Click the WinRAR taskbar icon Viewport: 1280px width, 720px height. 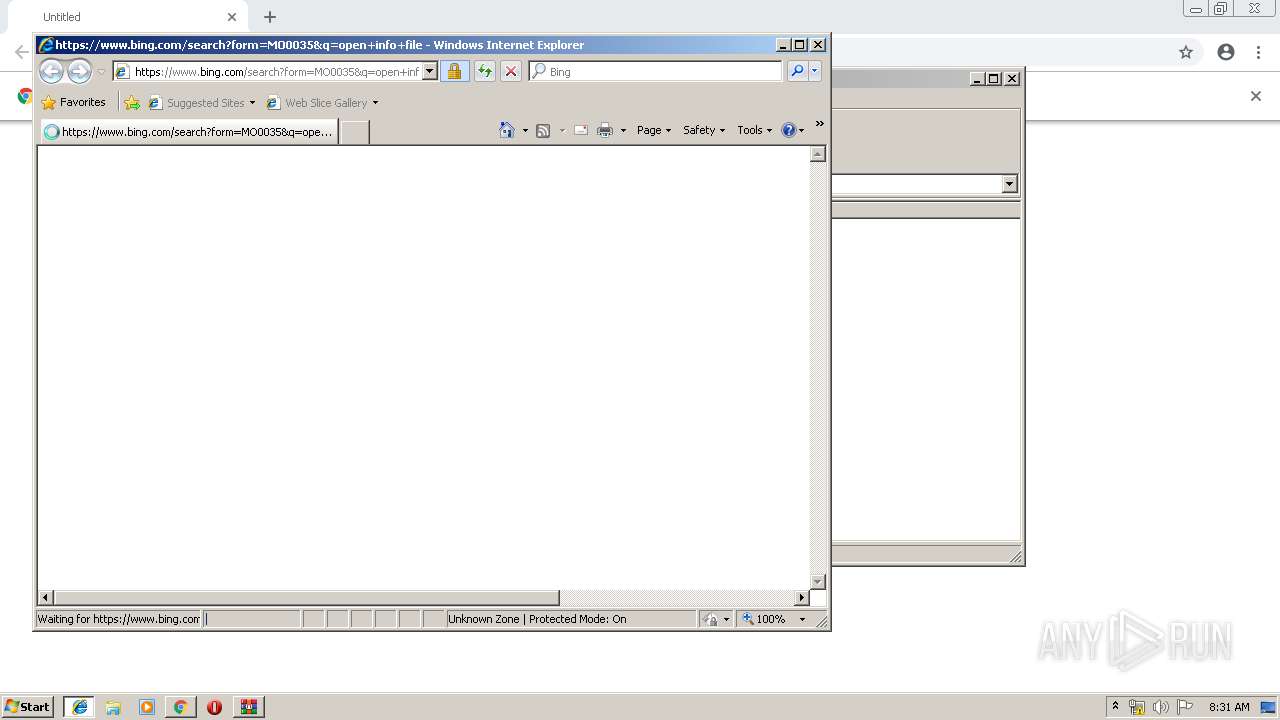point(249,706)
